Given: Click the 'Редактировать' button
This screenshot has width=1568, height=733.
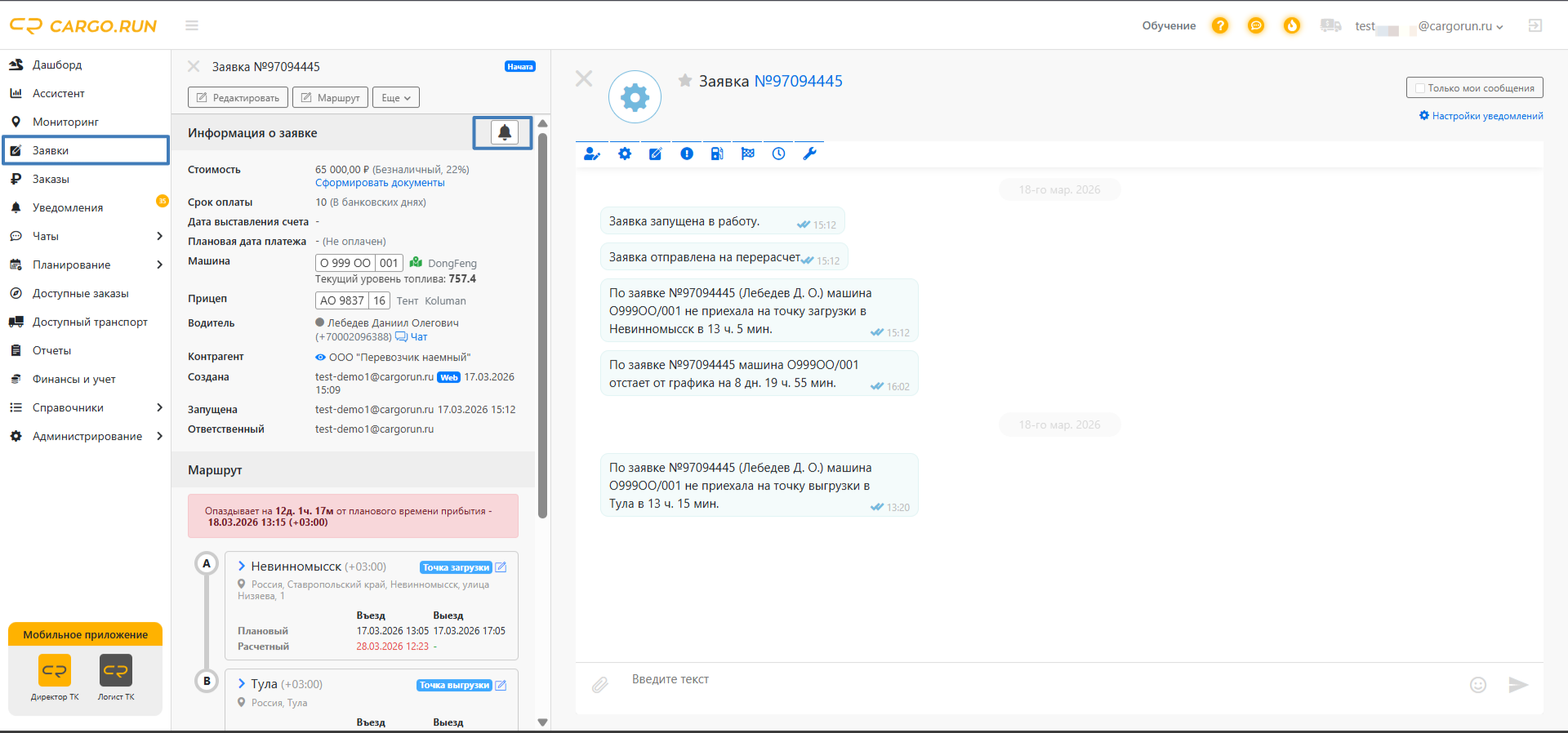Looking at the screenshot, I should (238, 98).
